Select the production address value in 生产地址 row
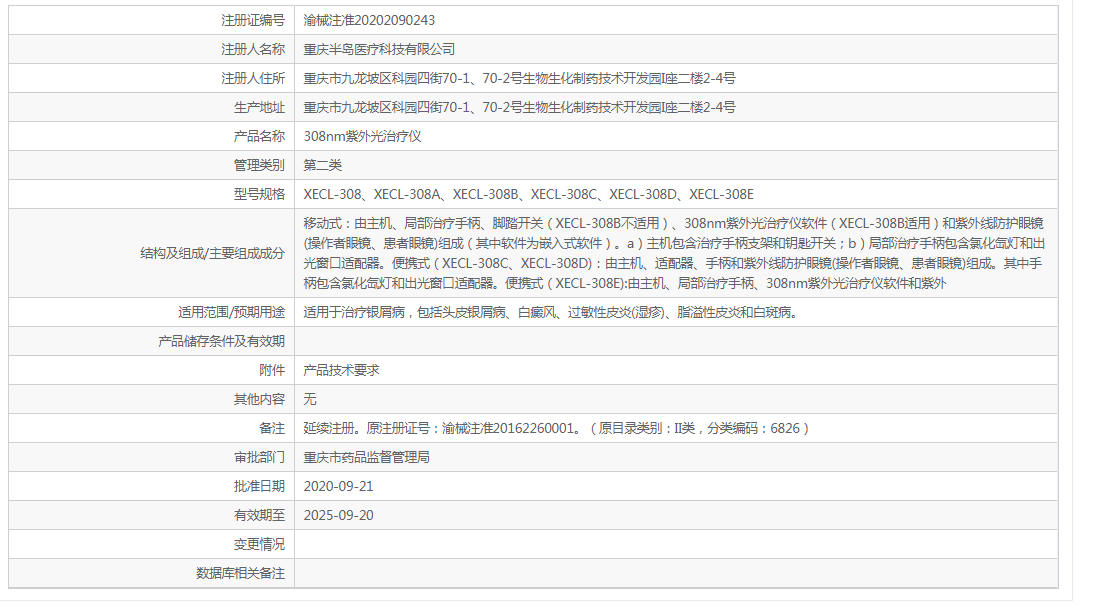Image resolution: width=1107 pixels, height=609 pixels. click(x=520, y=107)
